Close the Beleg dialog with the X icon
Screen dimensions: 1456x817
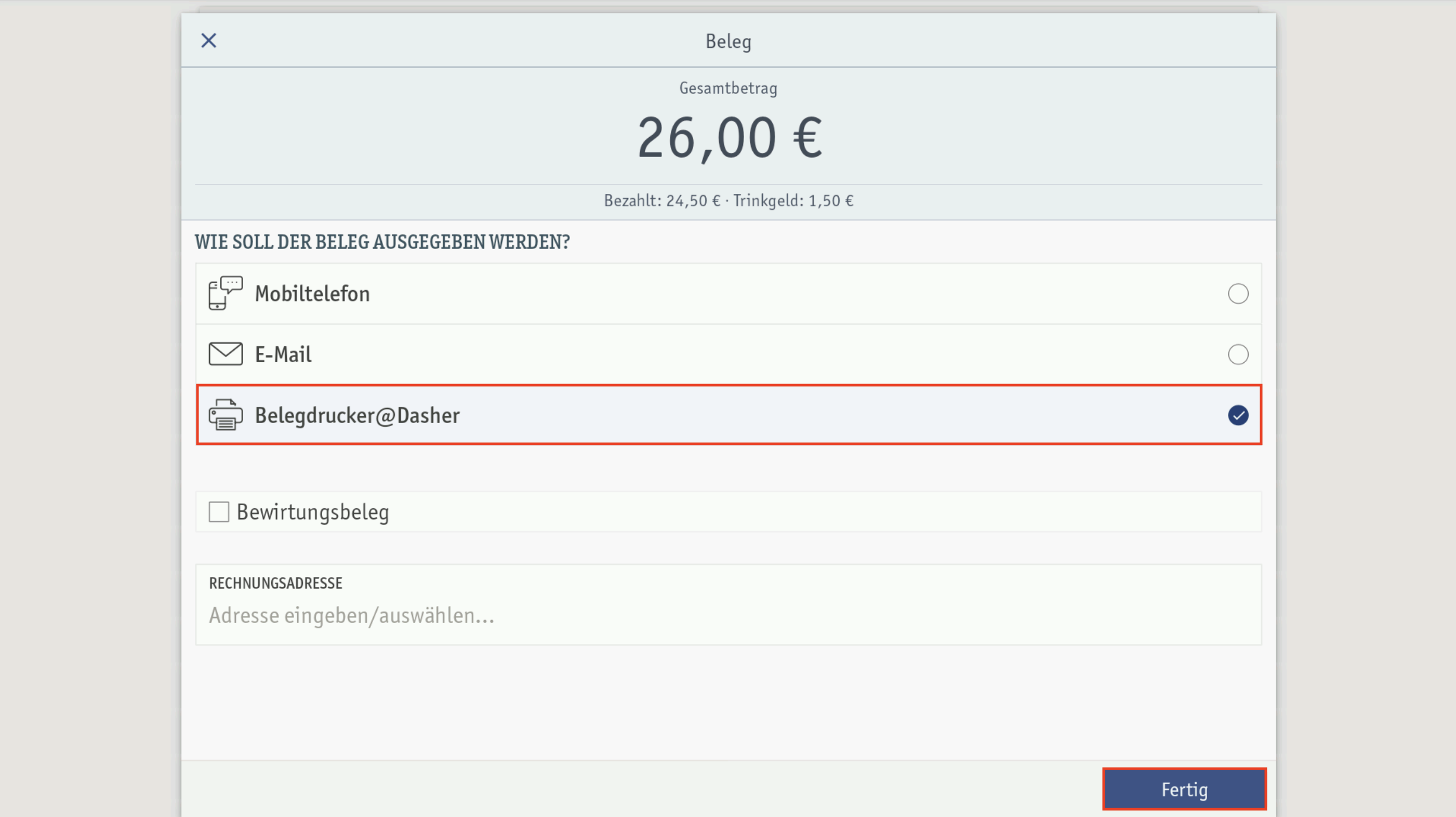(x=208, y=41)
